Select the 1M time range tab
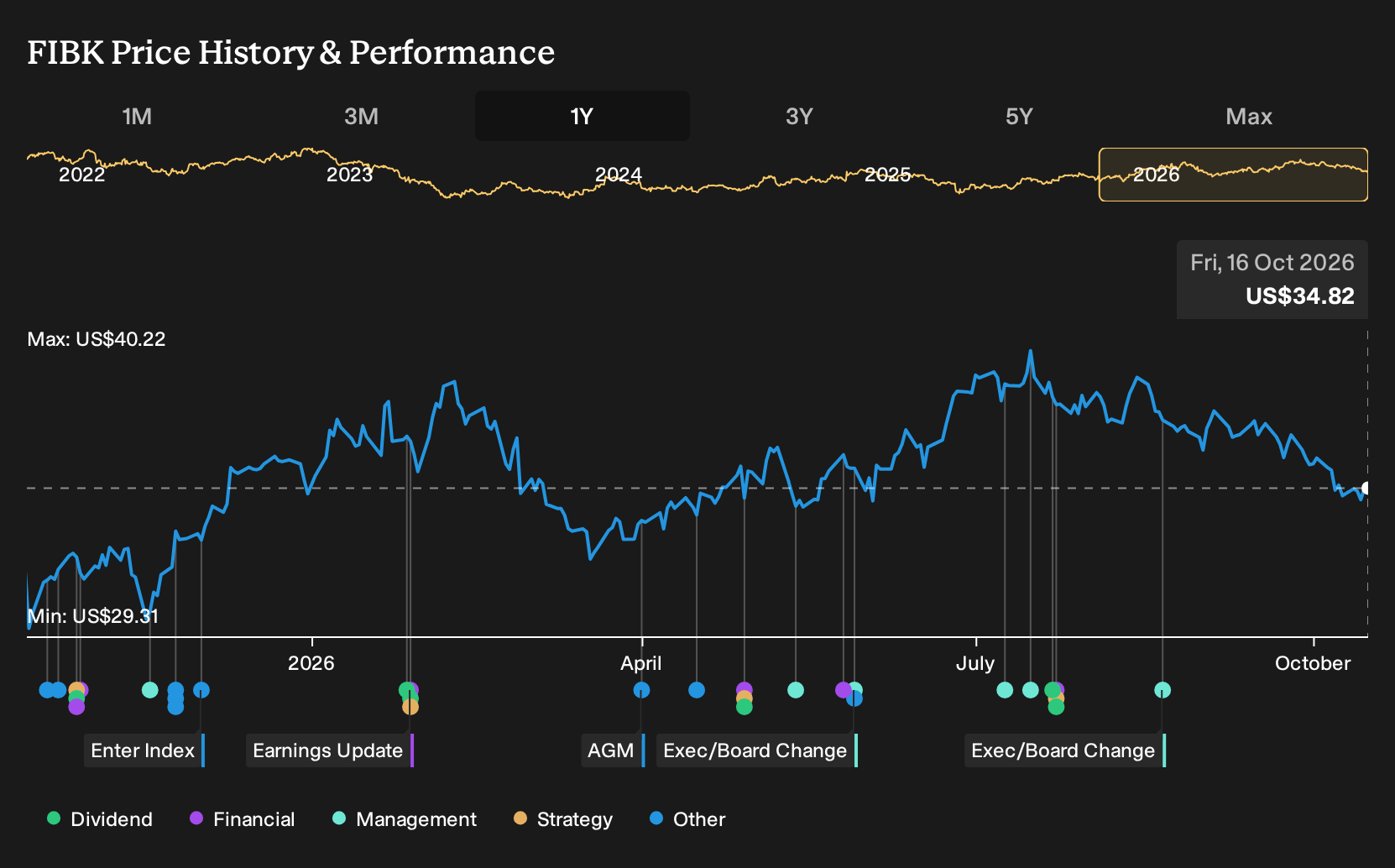 tap(137, 116)
